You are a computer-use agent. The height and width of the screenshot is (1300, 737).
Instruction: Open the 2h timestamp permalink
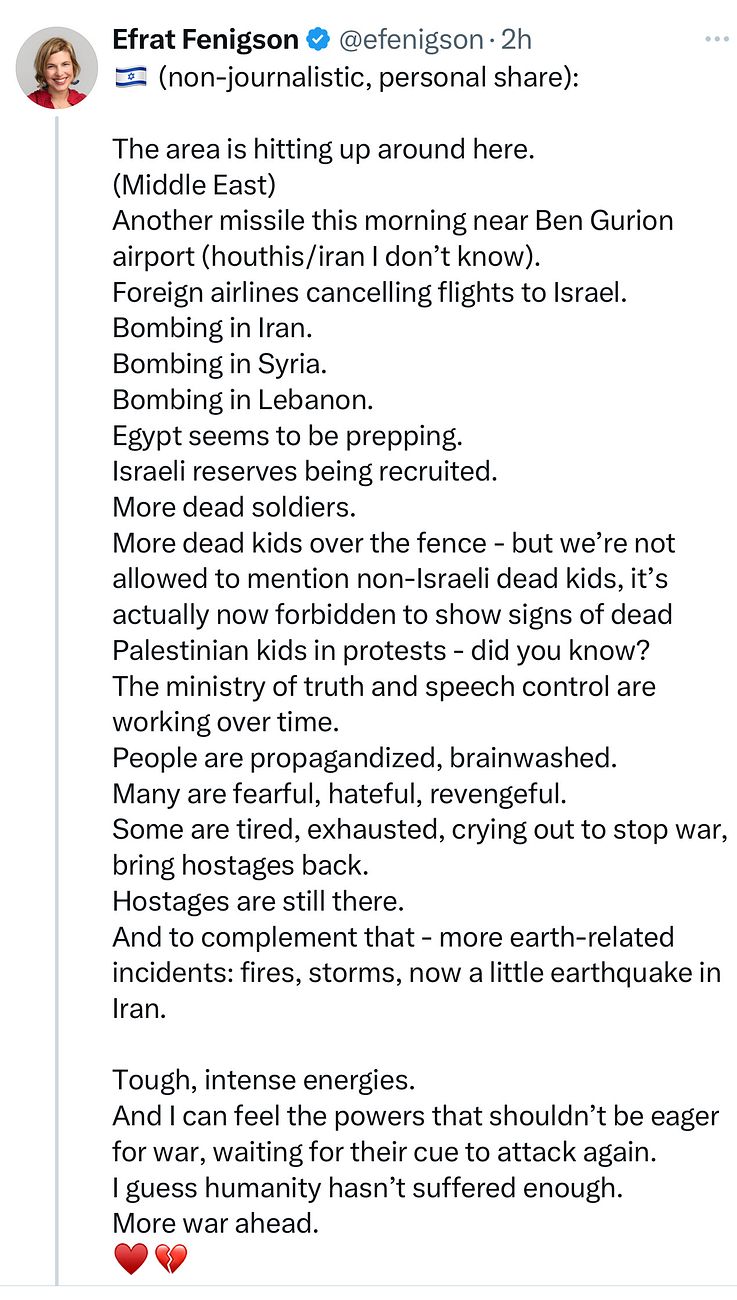click(515, 40)
